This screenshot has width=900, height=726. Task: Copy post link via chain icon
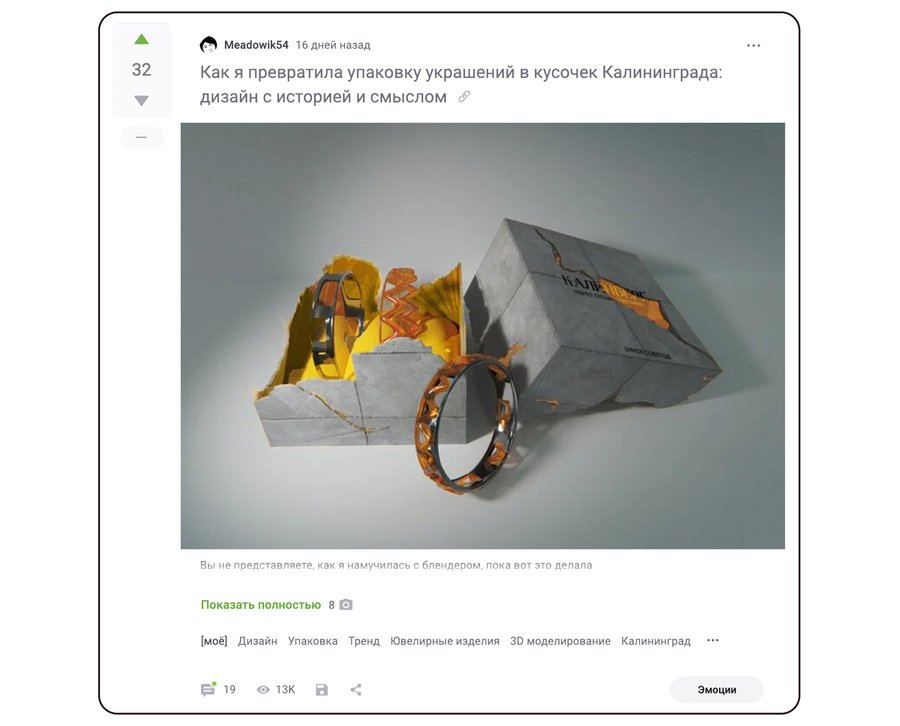tap(464, 97)
